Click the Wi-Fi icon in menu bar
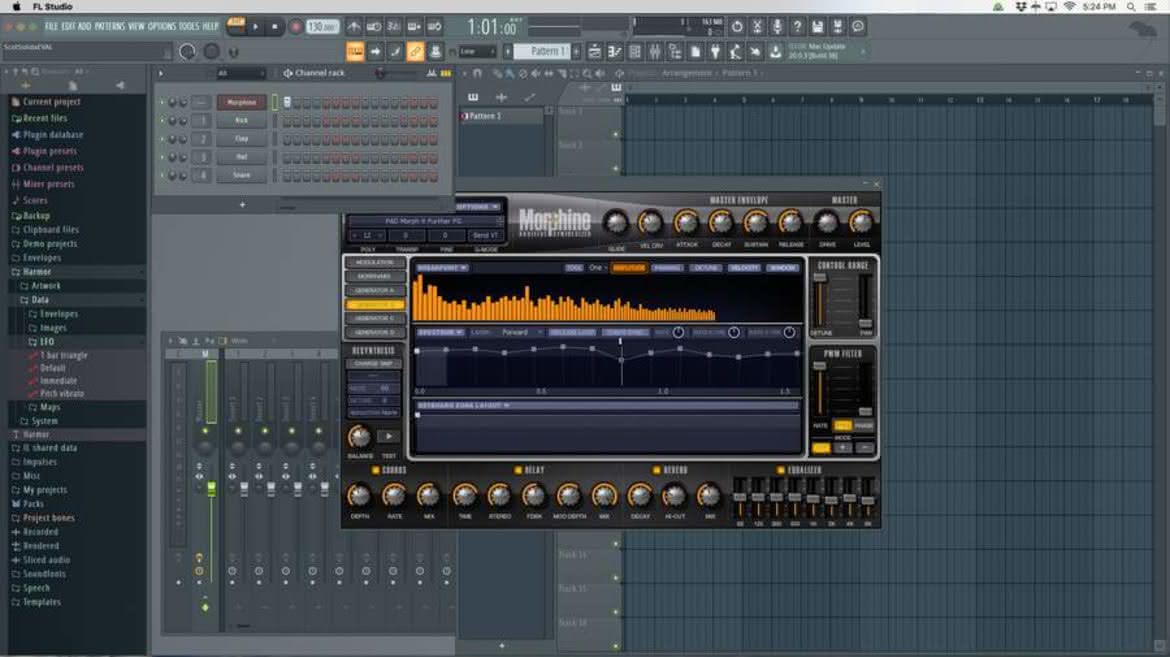Screen dimensions: 1170x657 (x=1069, y=7)
